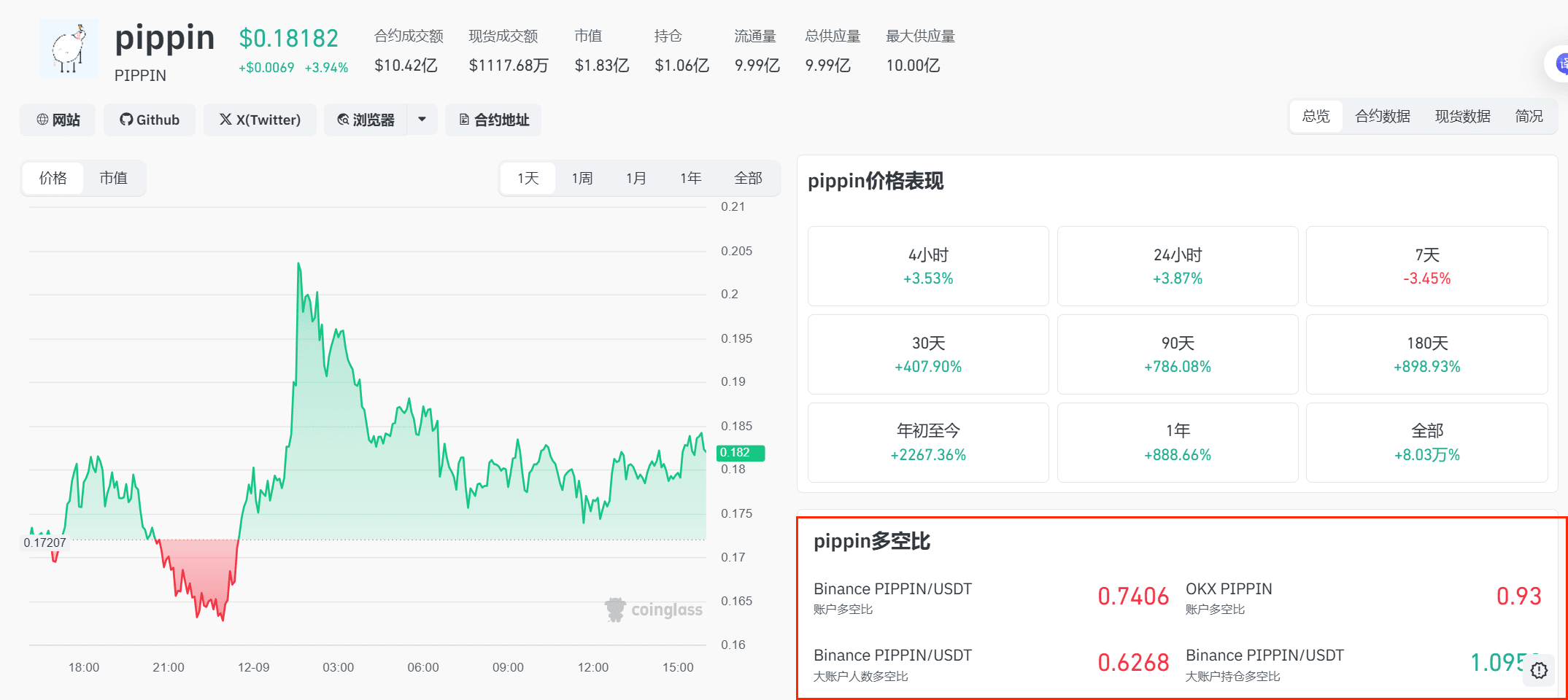This screenshot has height=700, width=1568.
Task: Click the OKX PIPPIN label
Action: pyautogui.click(x=1229, y=589)
